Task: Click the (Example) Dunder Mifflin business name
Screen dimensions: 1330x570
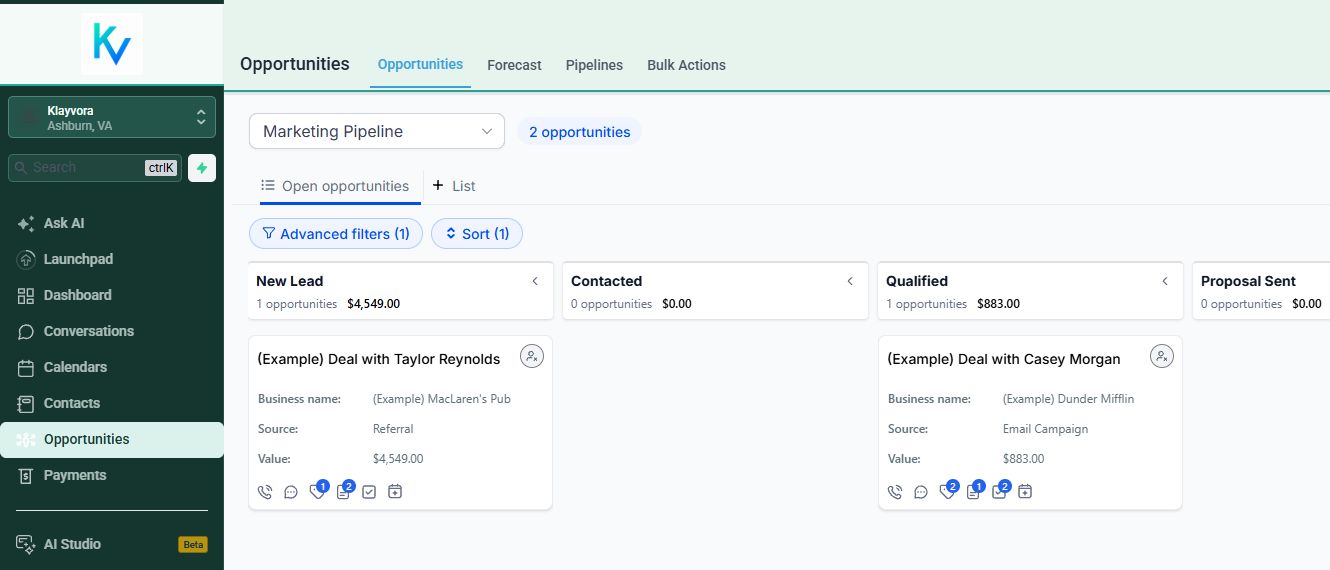Action: pos(1069,399)
